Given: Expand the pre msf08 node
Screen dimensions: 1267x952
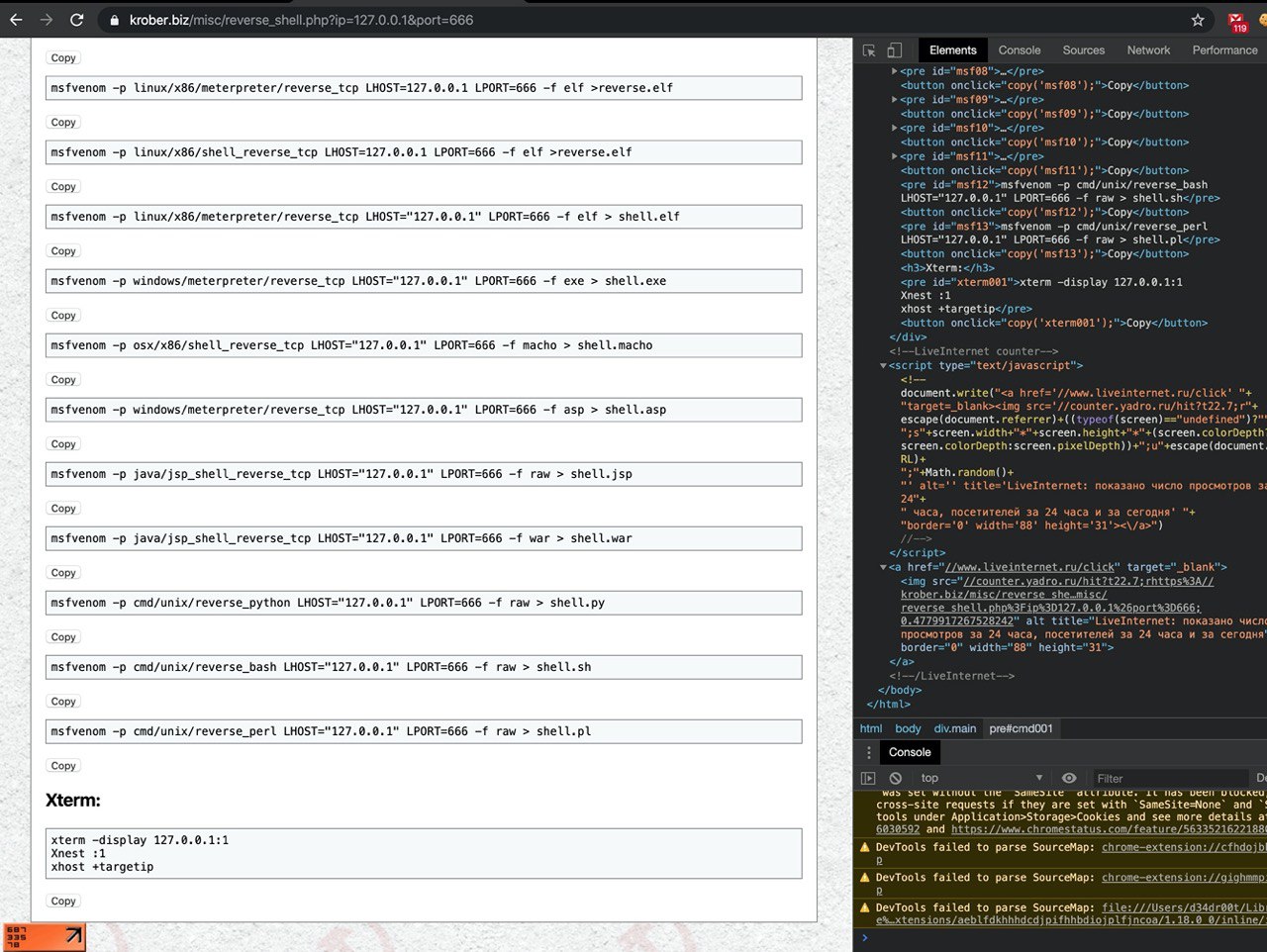Looking at the screenshot, I should [x=895, y=71].
